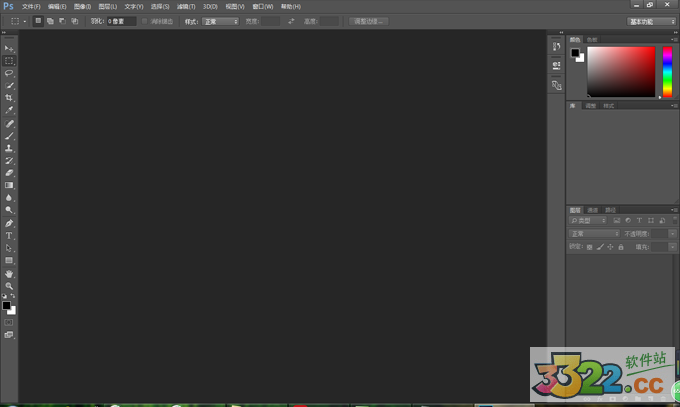Toggle lock all padlock icon

pyautogui.click(x=621, y=247)
